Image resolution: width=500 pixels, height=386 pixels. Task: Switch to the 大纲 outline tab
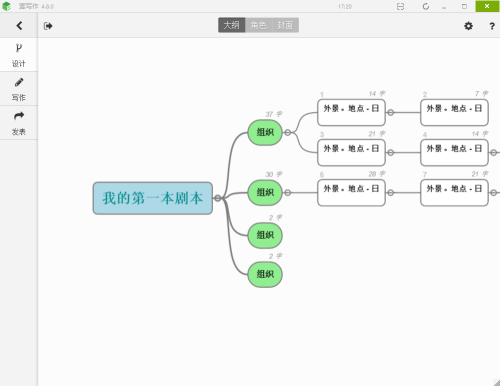(232, 25)
